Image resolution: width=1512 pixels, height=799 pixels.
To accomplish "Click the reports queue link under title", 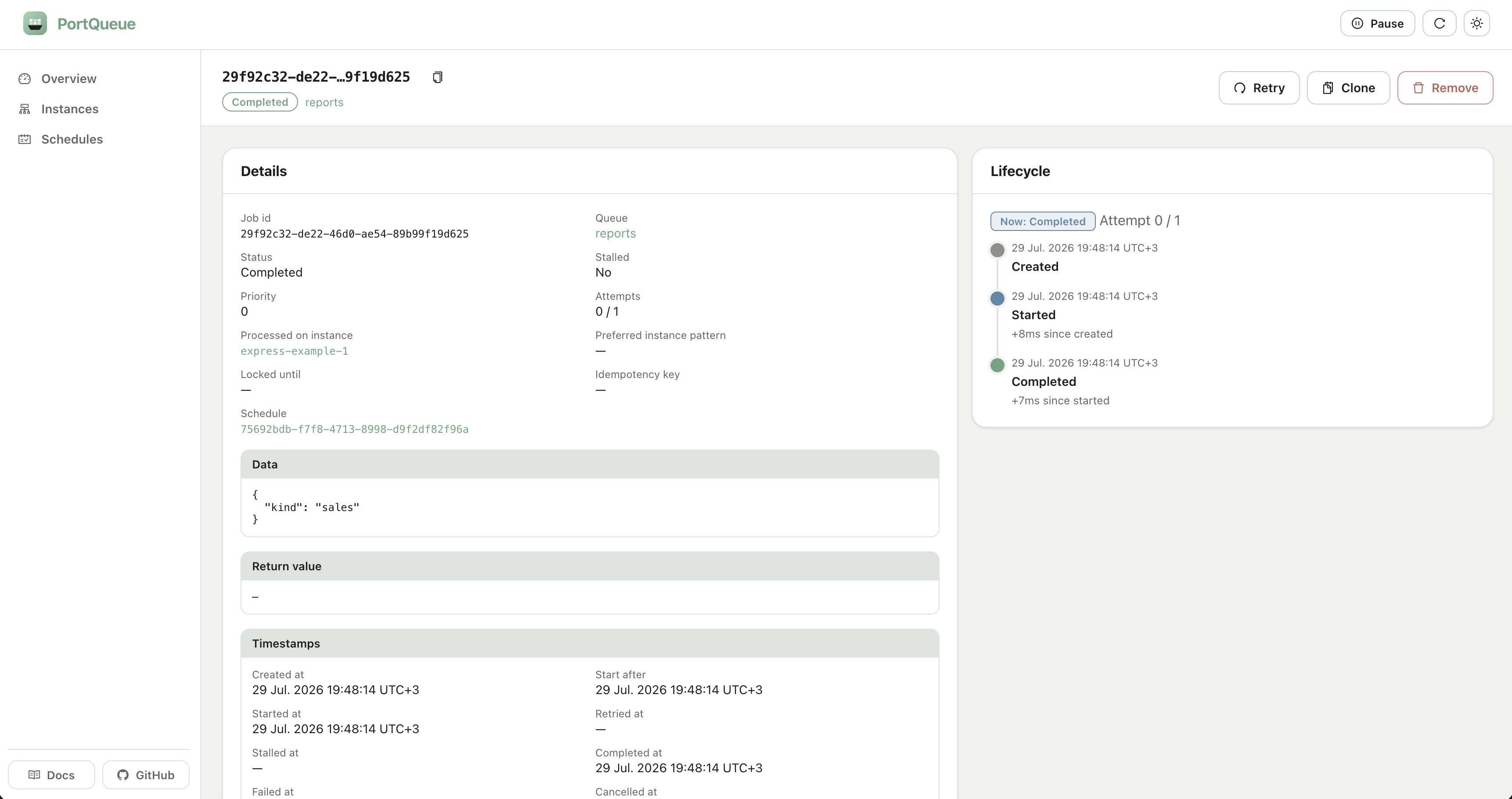I will [324, 102].
